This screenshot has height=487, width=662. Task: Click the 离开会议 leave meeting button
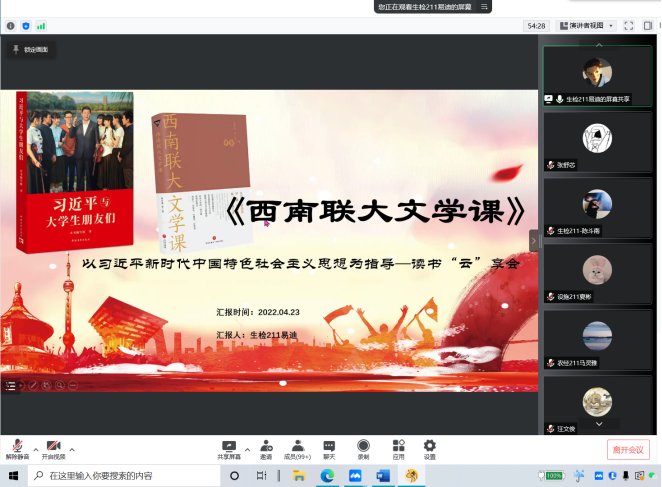pyautogui.click(x=628, y=449)
